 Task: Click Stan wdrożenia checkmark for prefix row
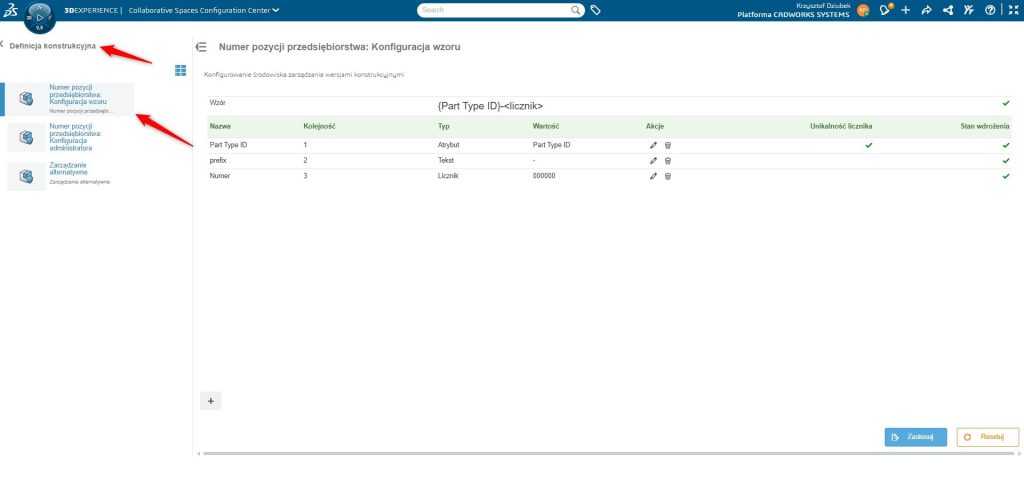(x=1006, y=160)
